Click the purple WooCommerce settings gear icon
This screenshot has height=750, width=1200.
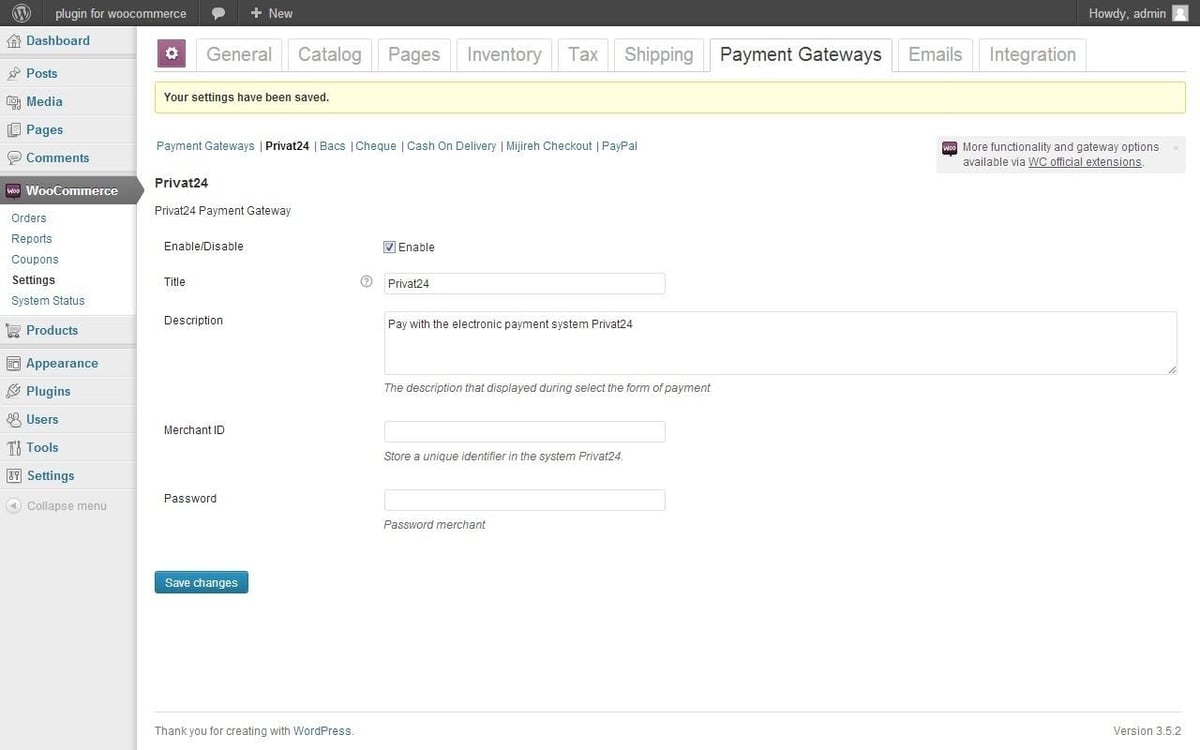(171, 54)
